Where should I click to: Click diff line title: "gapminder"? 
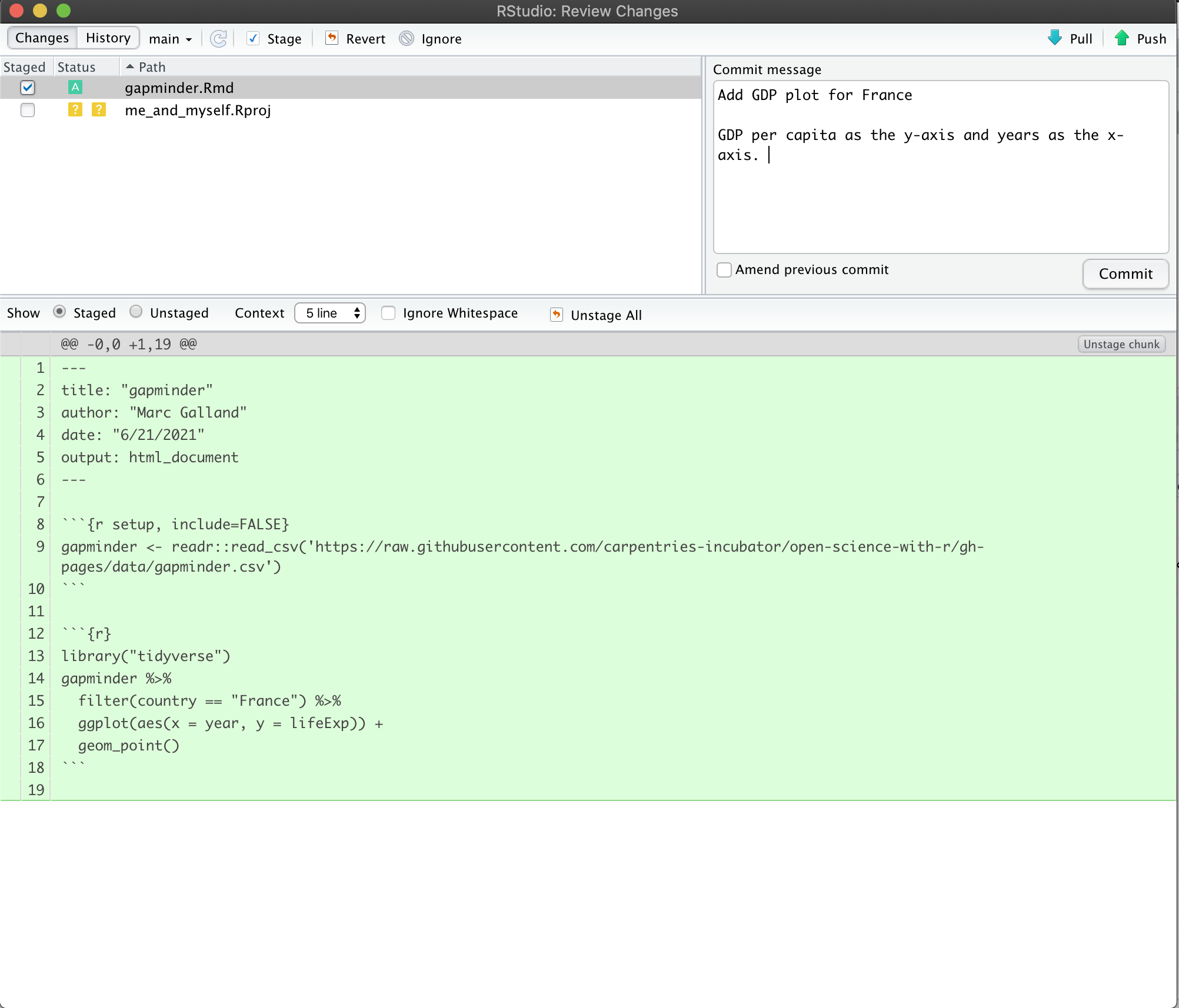137,390
